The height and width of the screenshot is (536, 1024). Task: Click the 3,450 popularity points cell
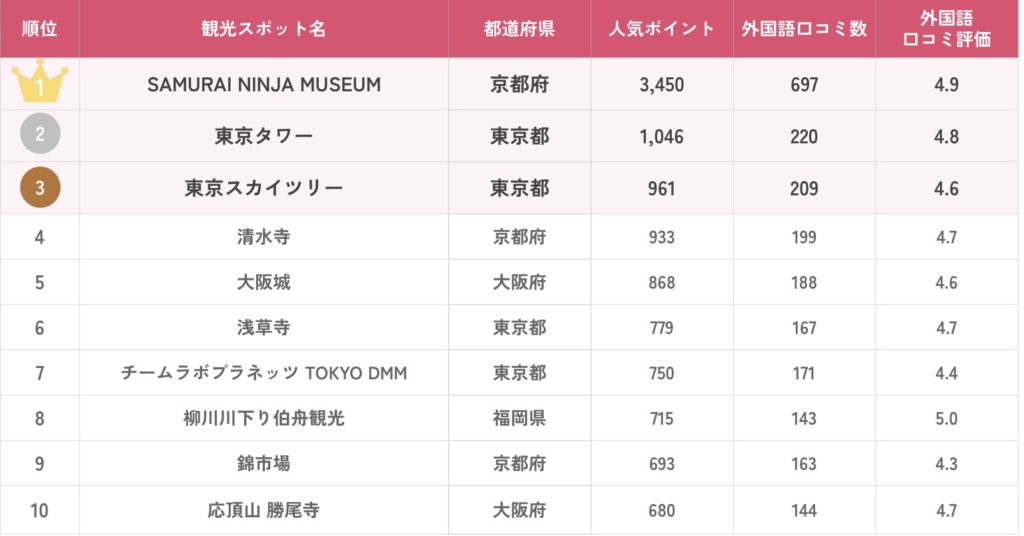point(661,85)
